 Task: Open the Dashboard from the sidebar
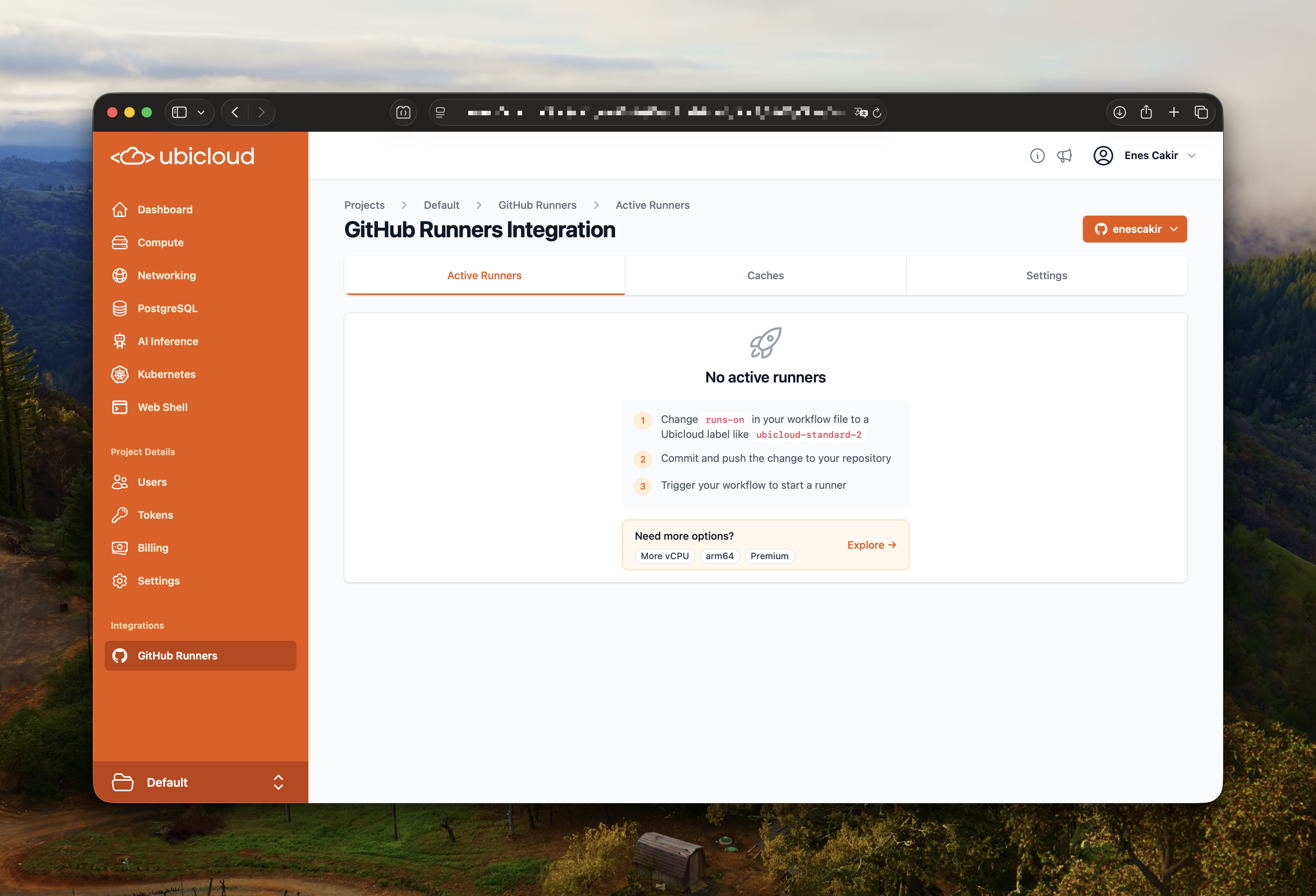pos(165,209)
